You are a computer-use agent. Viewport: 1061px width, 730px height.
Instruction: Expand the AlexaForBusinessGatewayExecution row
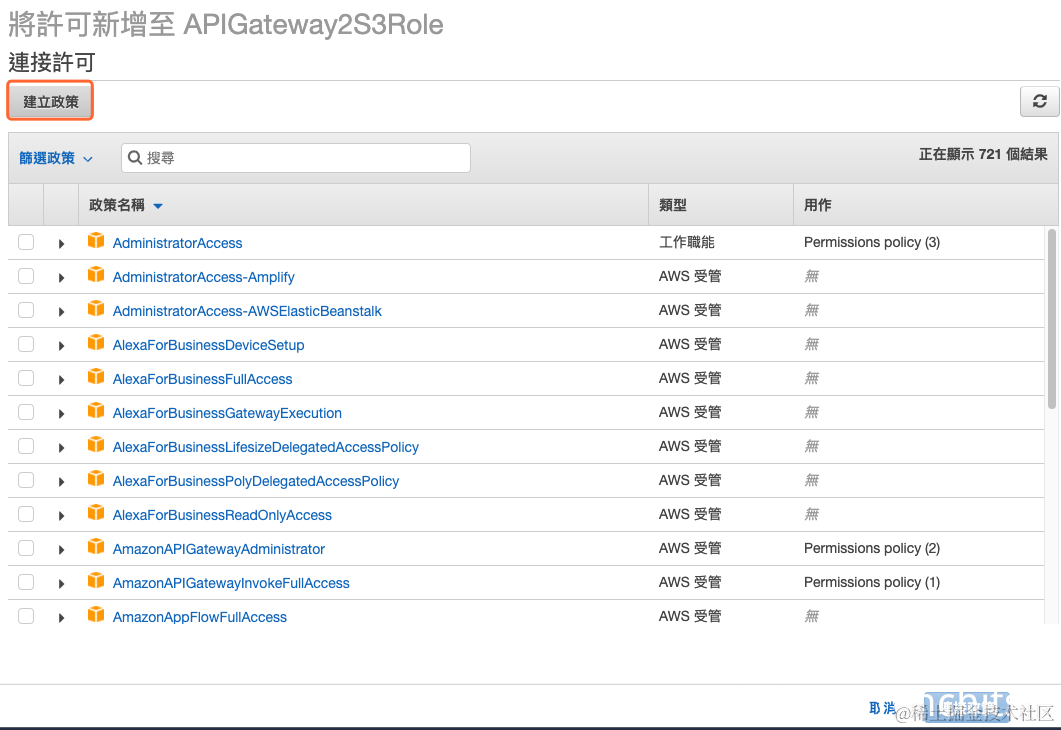coord(61,414)
